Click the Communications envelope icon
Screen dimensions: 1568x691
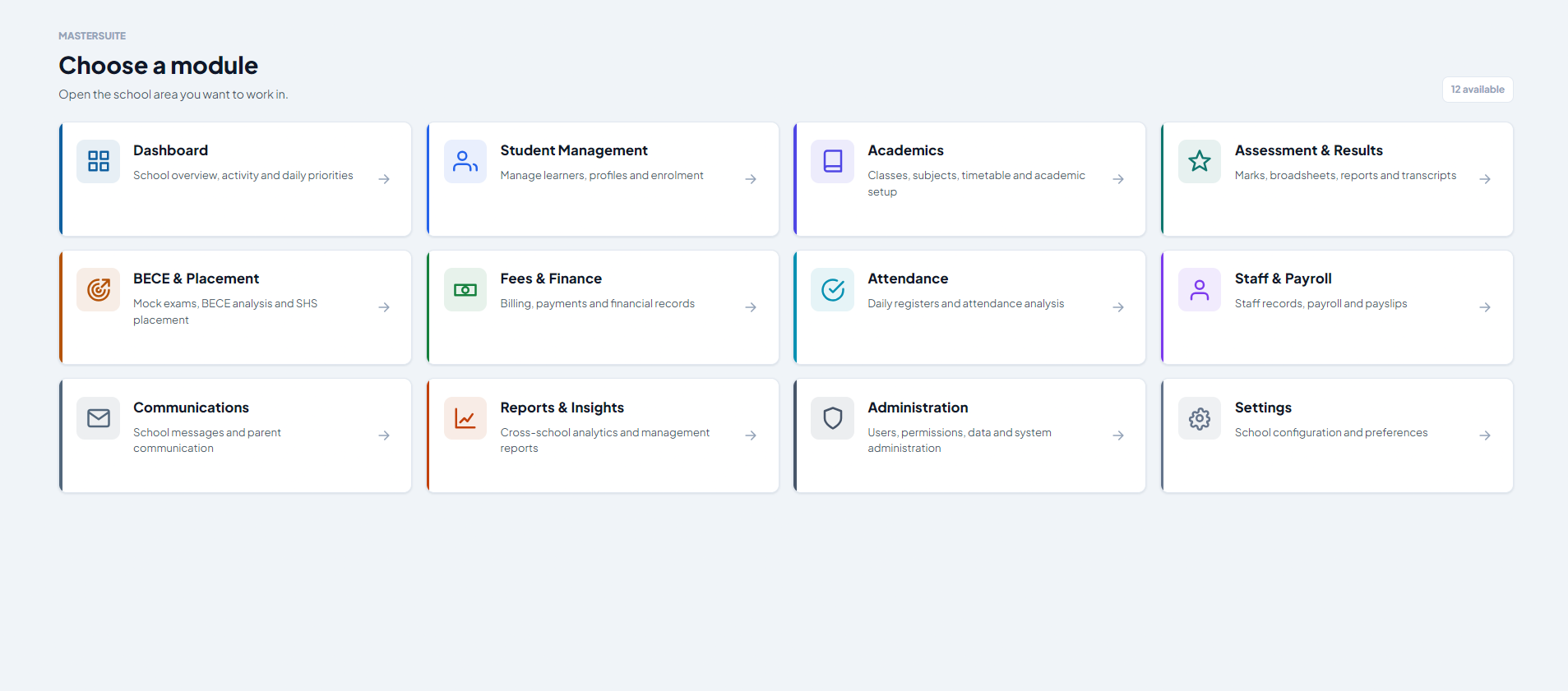pos(99,418)
